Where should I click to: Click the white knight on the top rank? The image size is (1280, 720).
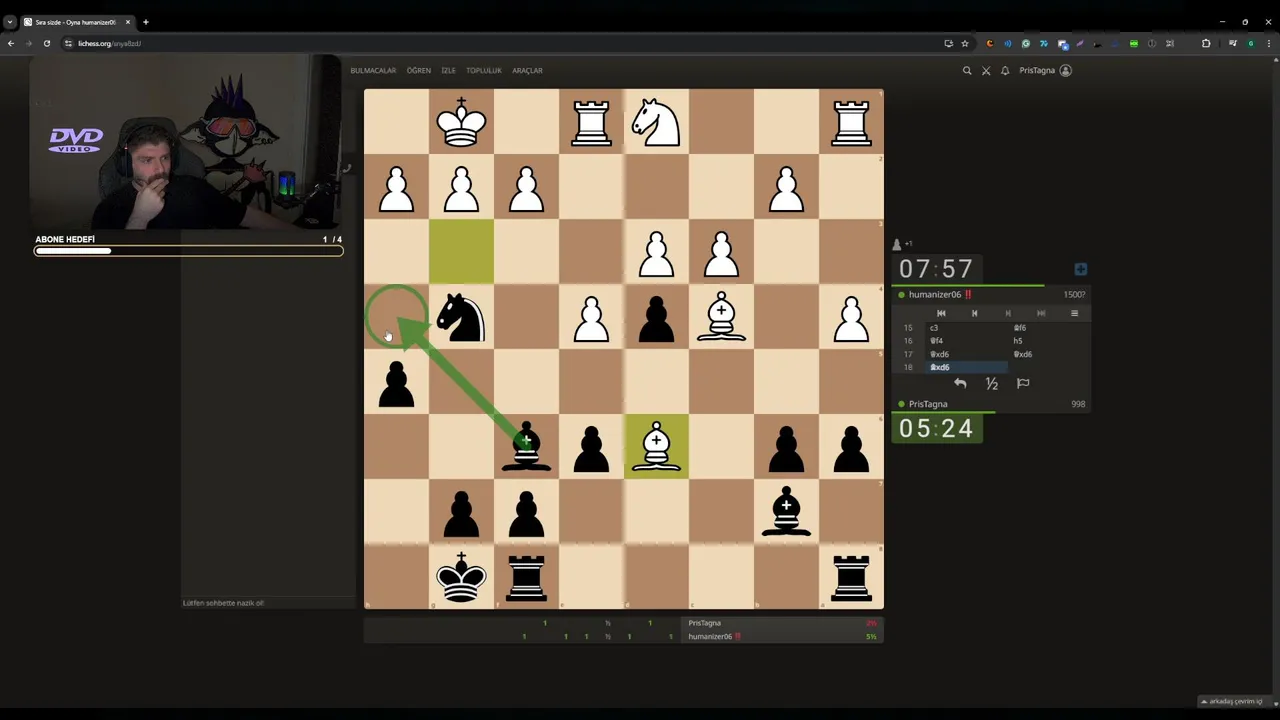[x=656, y=122]
